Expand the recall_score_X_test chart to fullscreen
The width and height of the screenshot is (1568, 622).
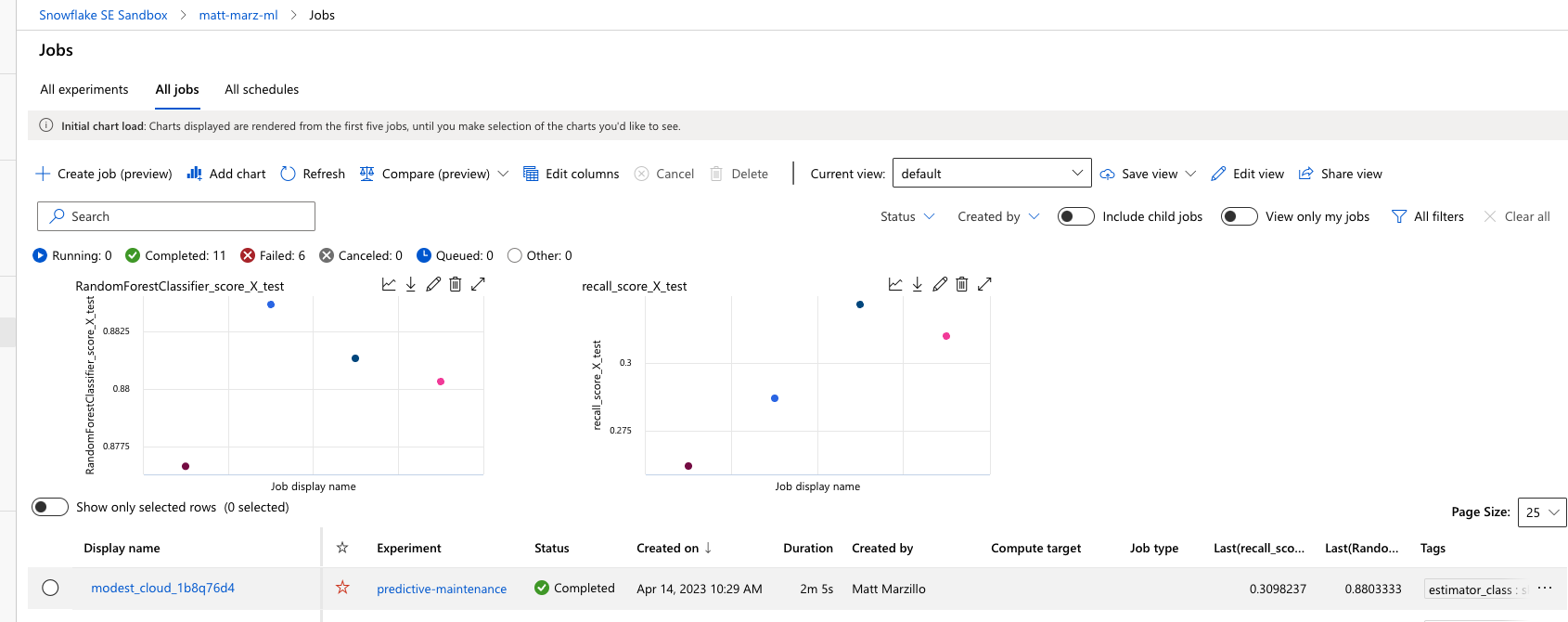coord(984,284)
